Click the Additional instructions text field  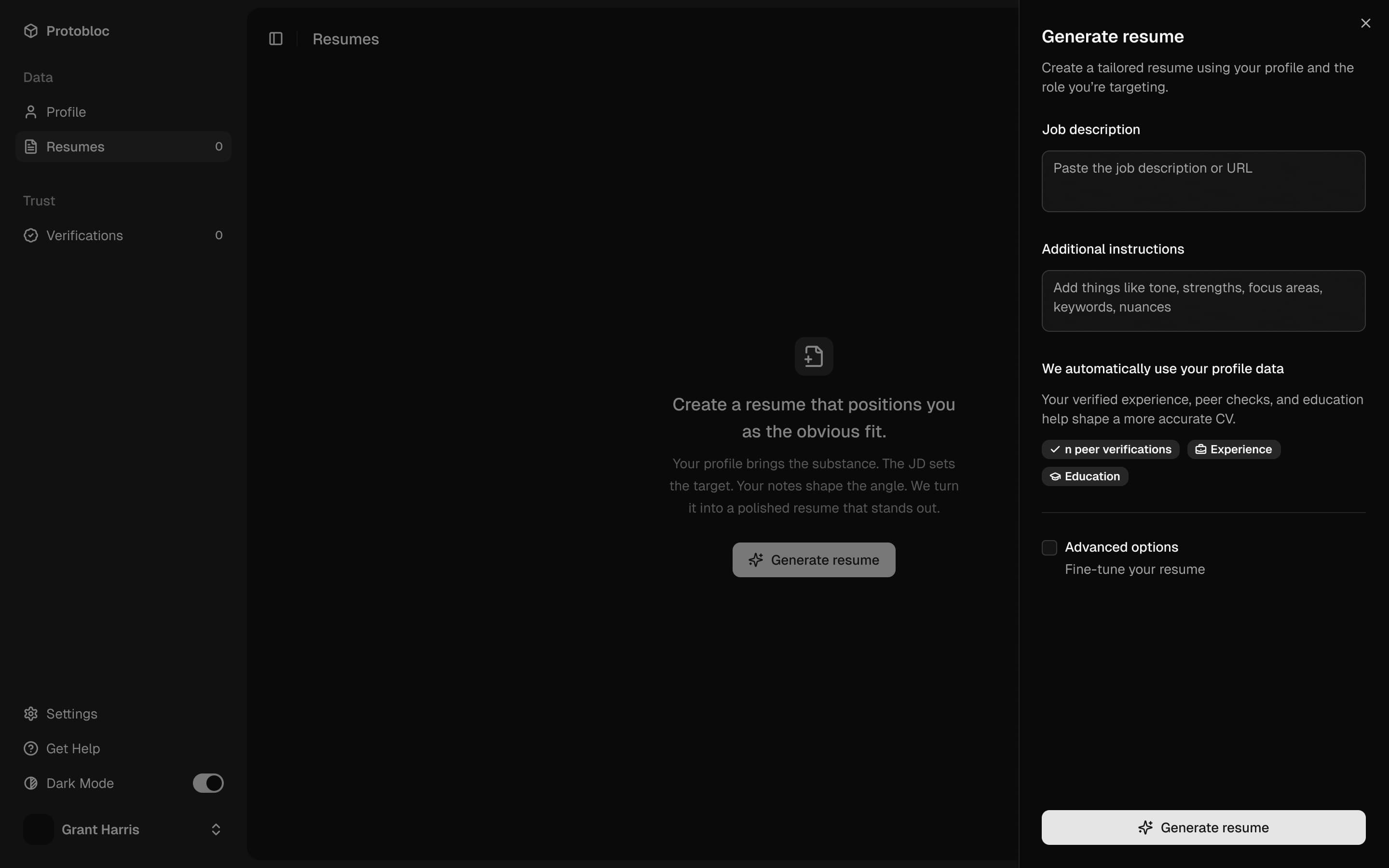[x=1203, y=301]
